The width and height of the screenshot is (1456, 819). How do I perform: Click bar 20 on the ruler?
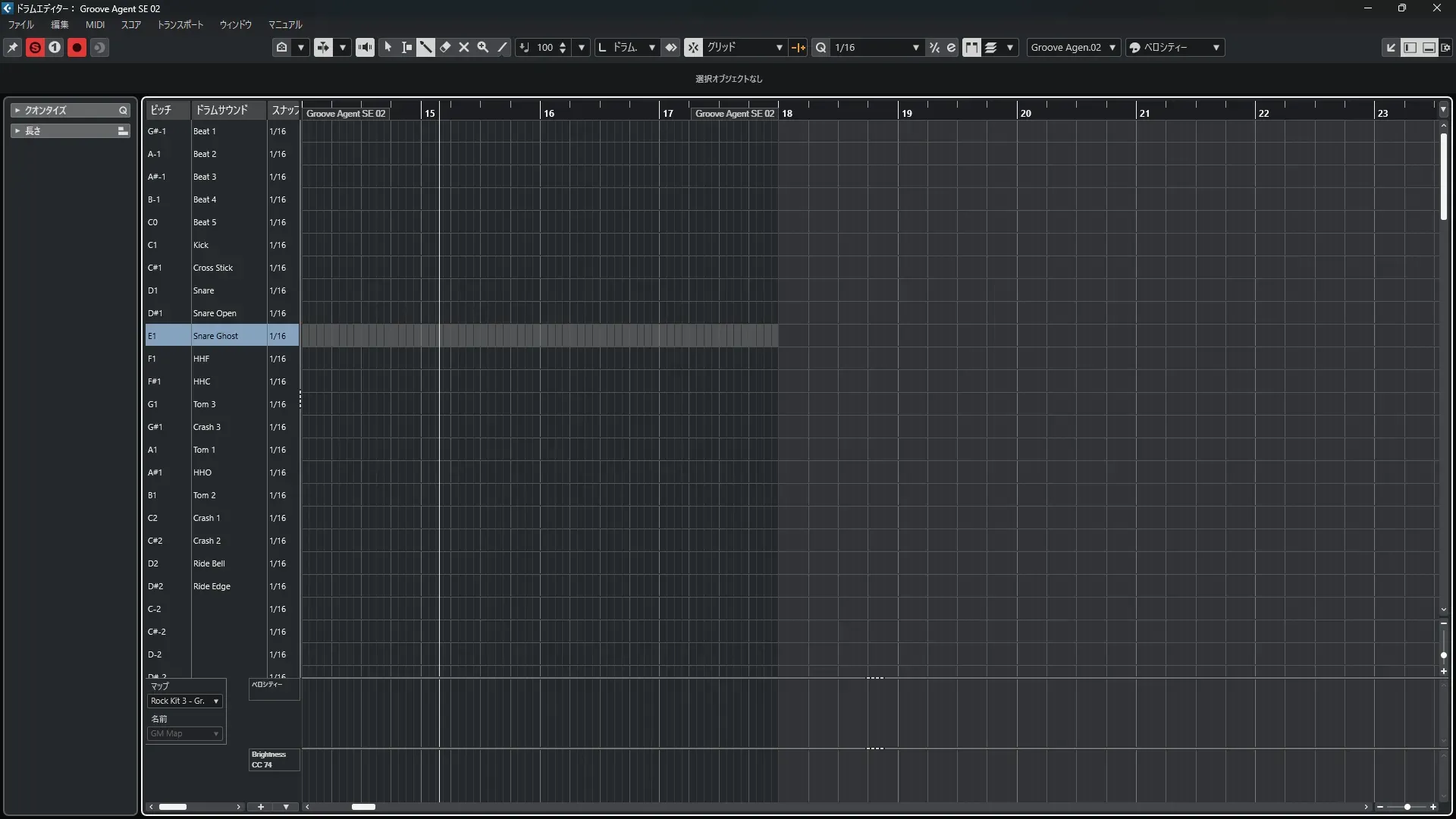(x=1025, y=113)
